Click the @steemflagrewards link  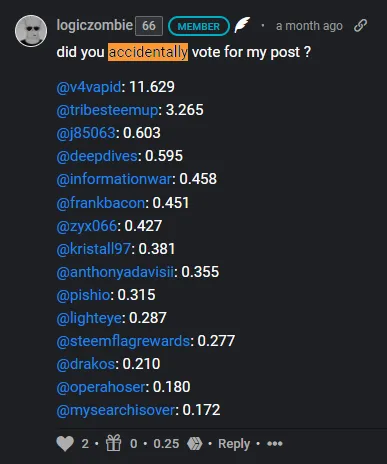(x=123, y=341)
